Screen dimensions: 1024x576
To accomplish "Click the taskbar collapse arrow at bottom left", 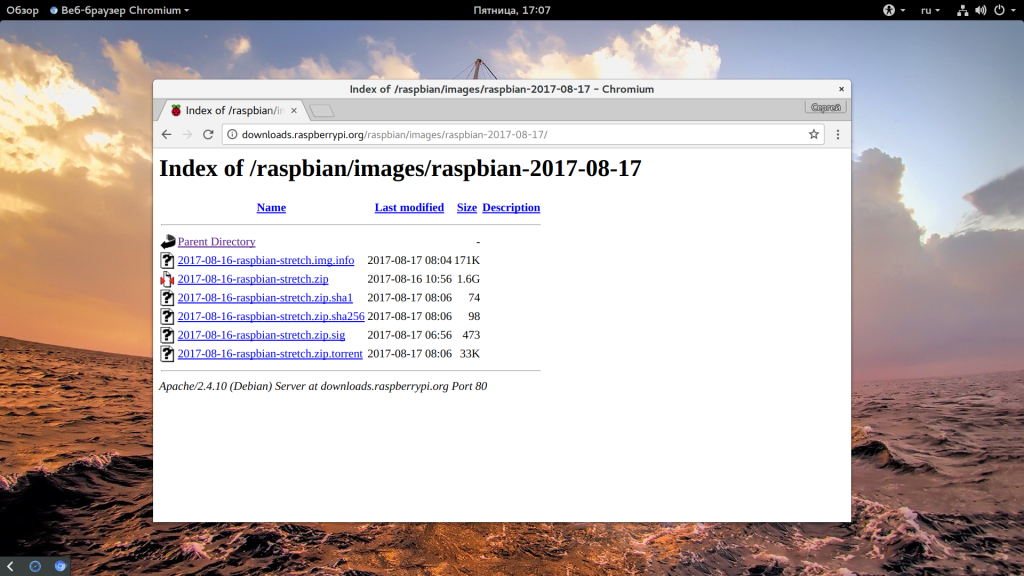I will (10, 566).
